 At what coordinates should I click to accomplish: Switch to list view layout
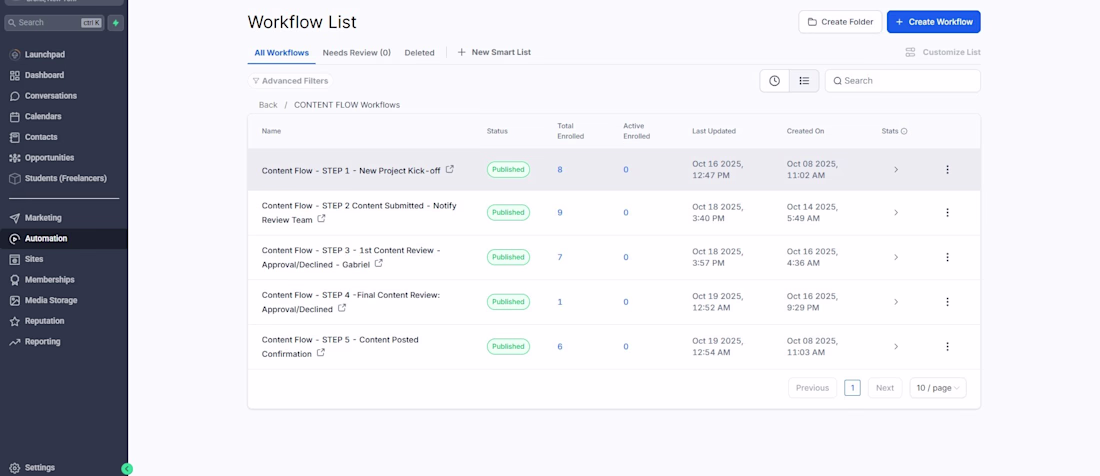click(804, 81)
